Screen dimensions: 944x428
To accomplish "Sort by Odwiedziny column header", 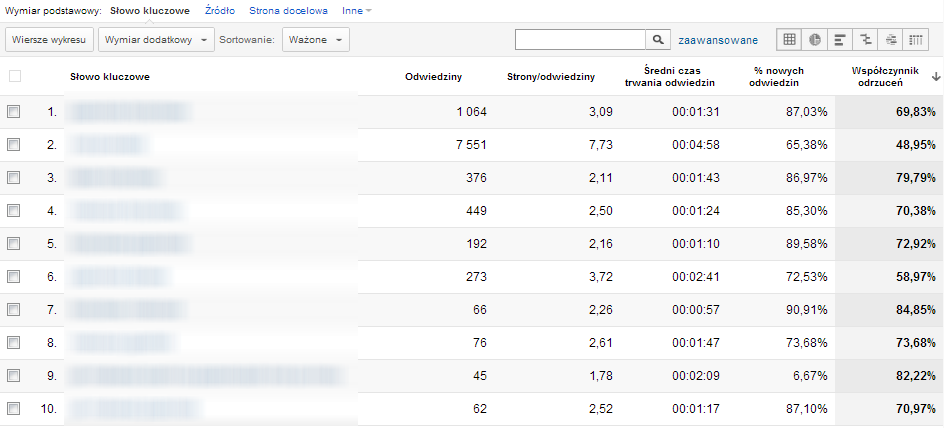I will click(433, 77).
